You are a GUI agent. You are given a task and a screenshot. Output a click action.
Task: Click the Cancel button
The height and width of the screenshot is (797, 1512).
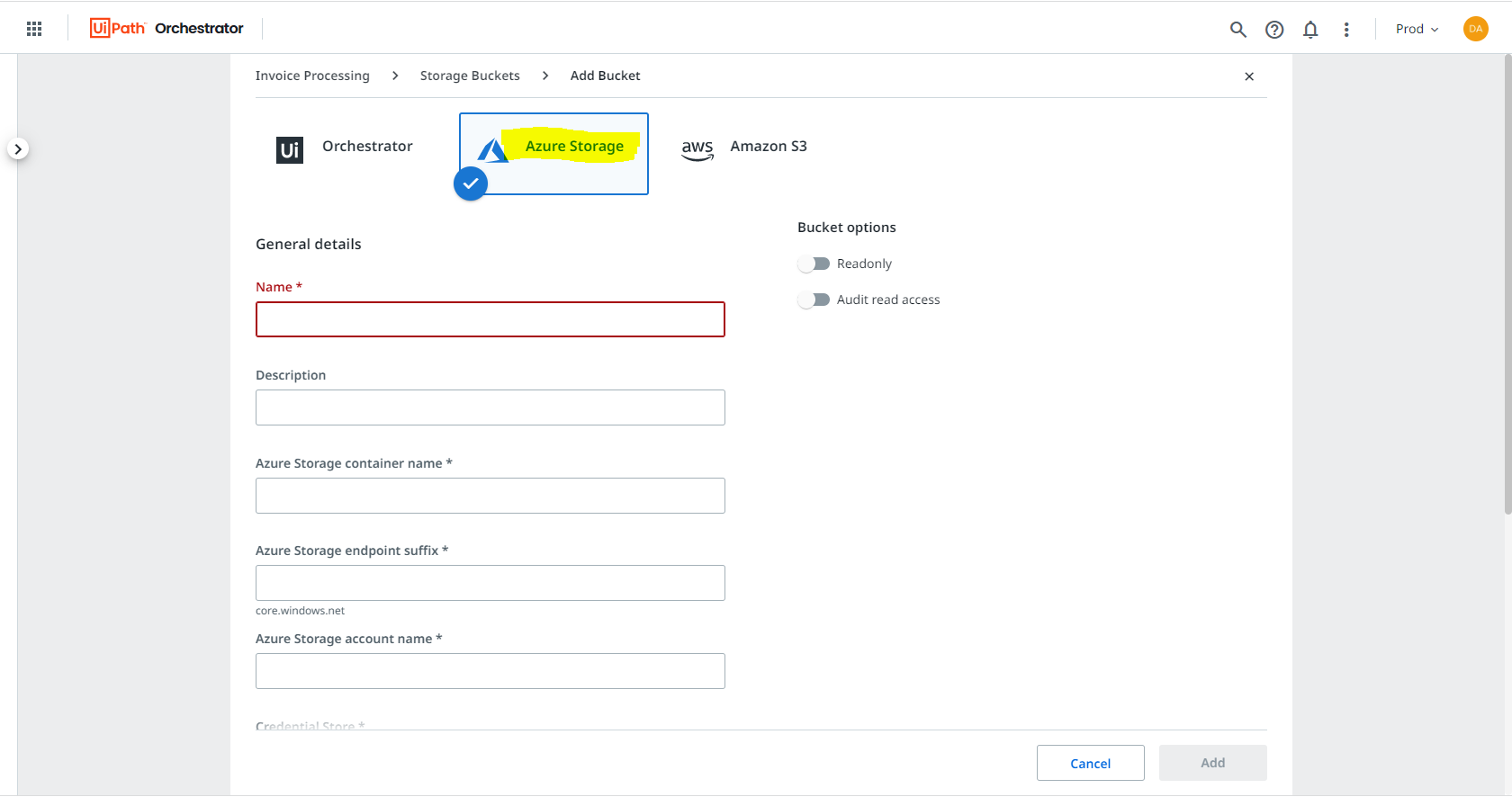[1091, 763]
